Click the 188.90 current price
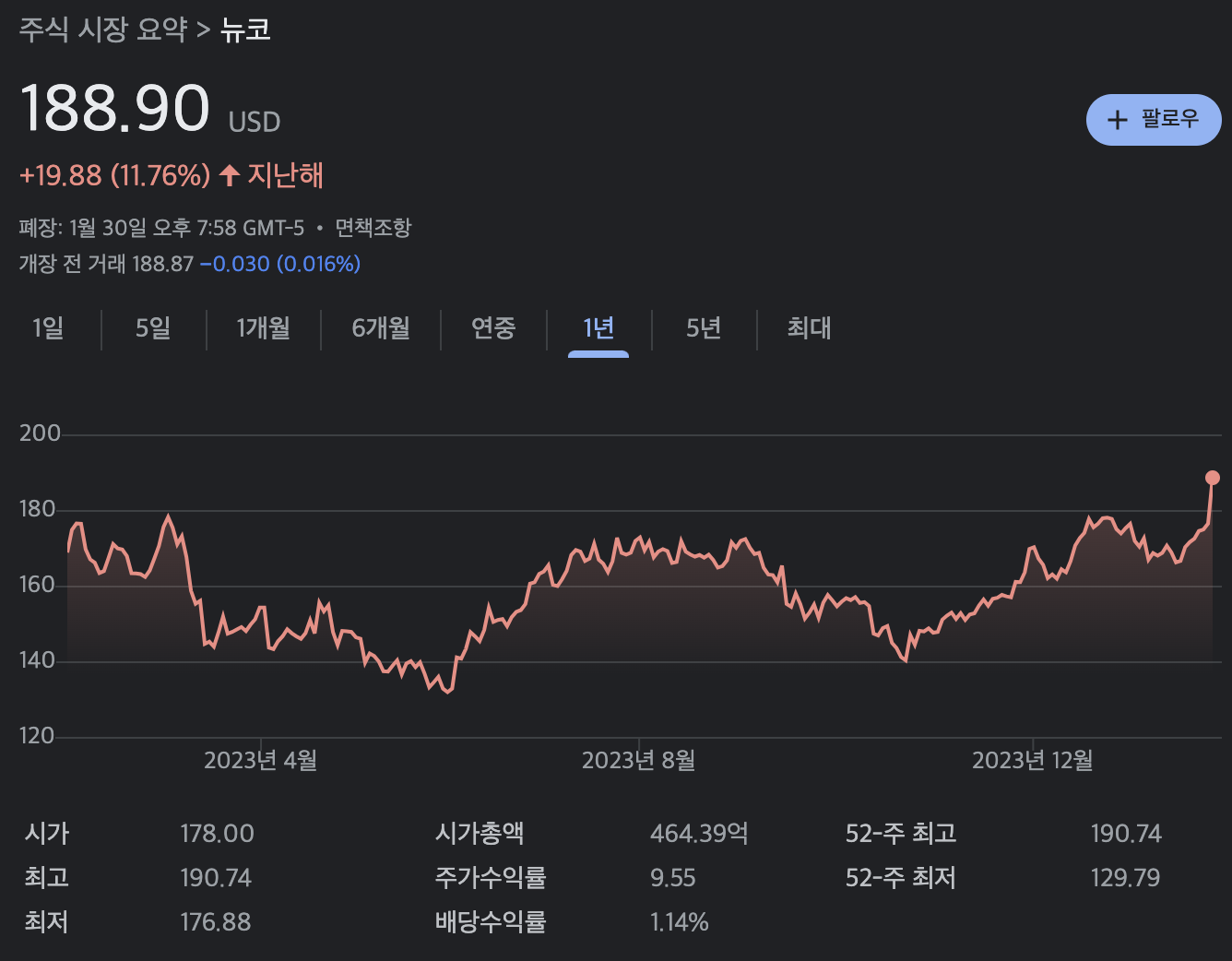1232x961 pixels. click(115, 108)
